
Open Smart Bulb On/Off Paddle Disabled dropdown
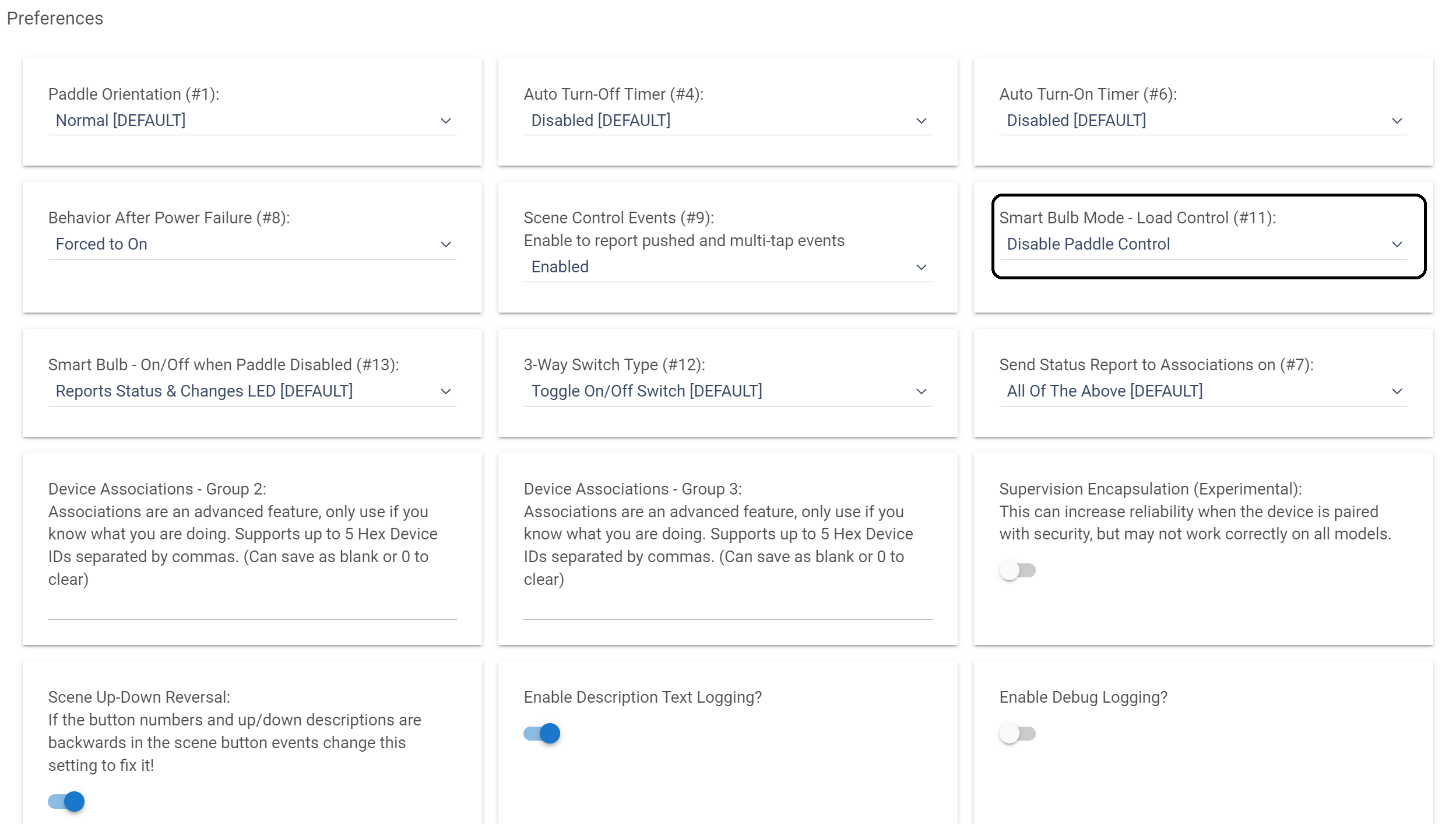point(252,391)
